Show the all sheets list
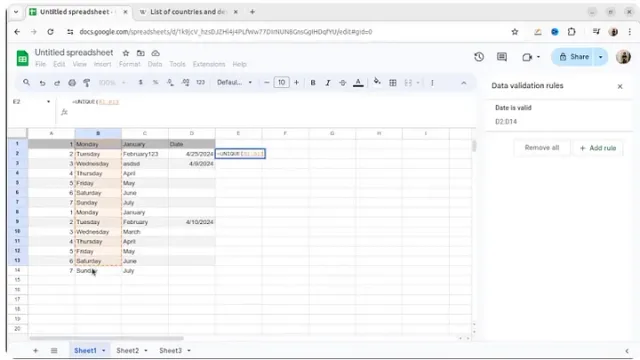The image size is (640, 360). 54,351
